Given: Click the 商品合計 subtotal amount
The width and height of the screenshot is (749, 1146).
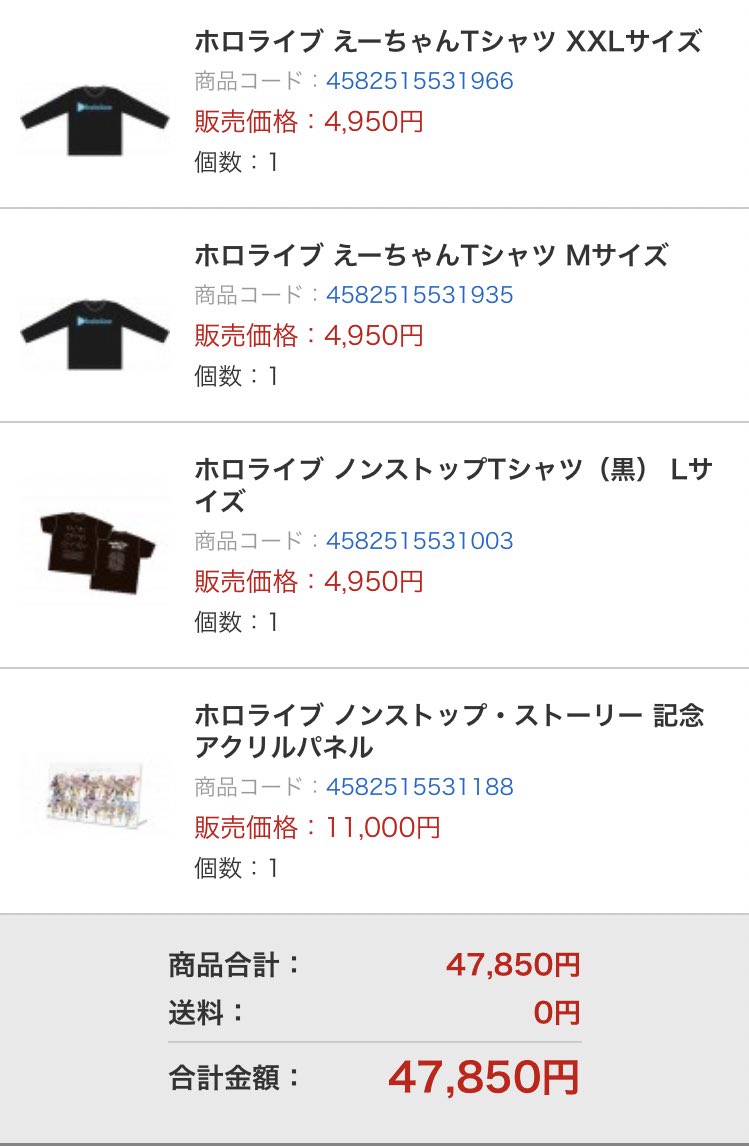Looking at the screenshot, I should [x=512, y=965].
